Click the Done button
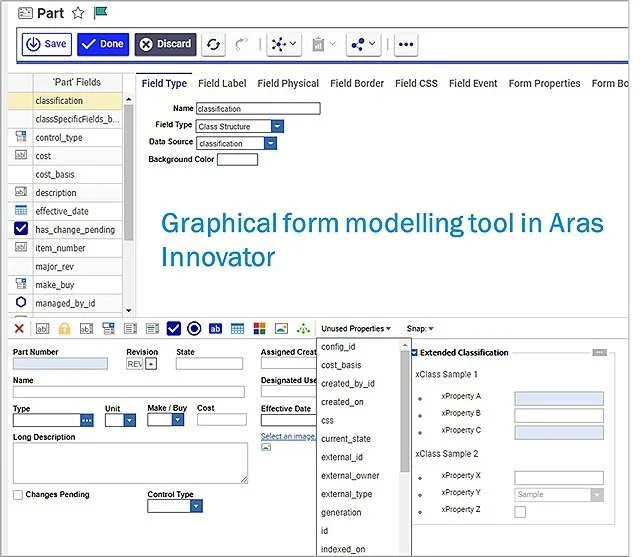Screen dimensions: 644x557 pos(103,44)
